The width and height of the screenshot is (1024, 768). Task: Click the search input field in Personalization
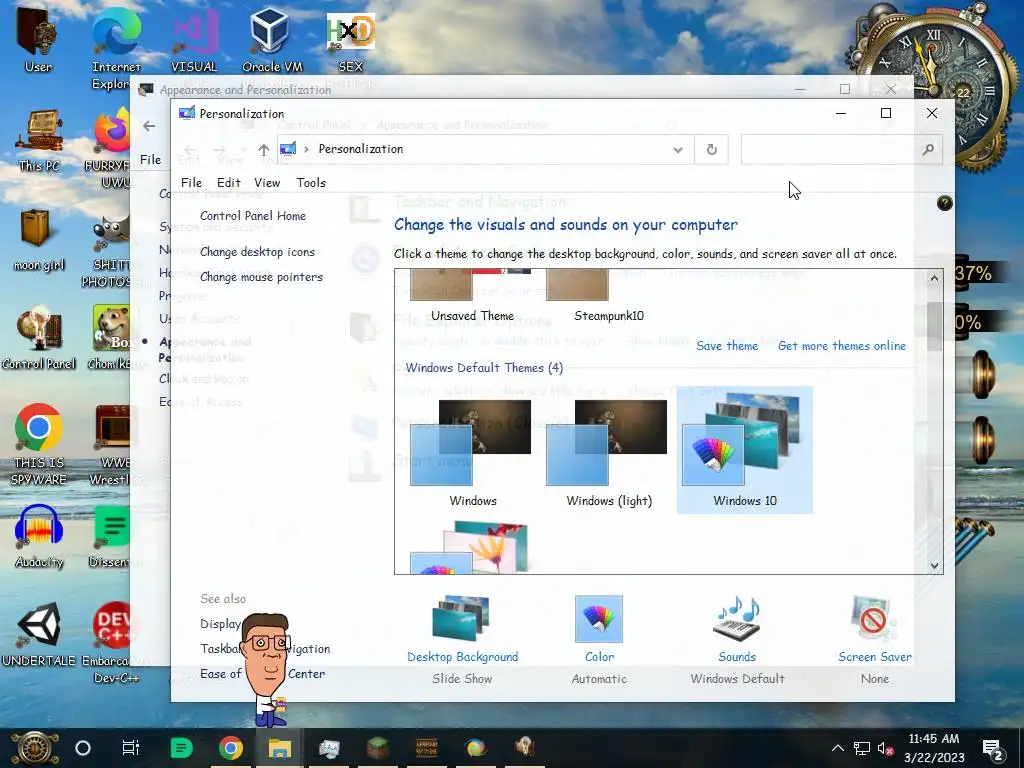click(x=828, y=150)
